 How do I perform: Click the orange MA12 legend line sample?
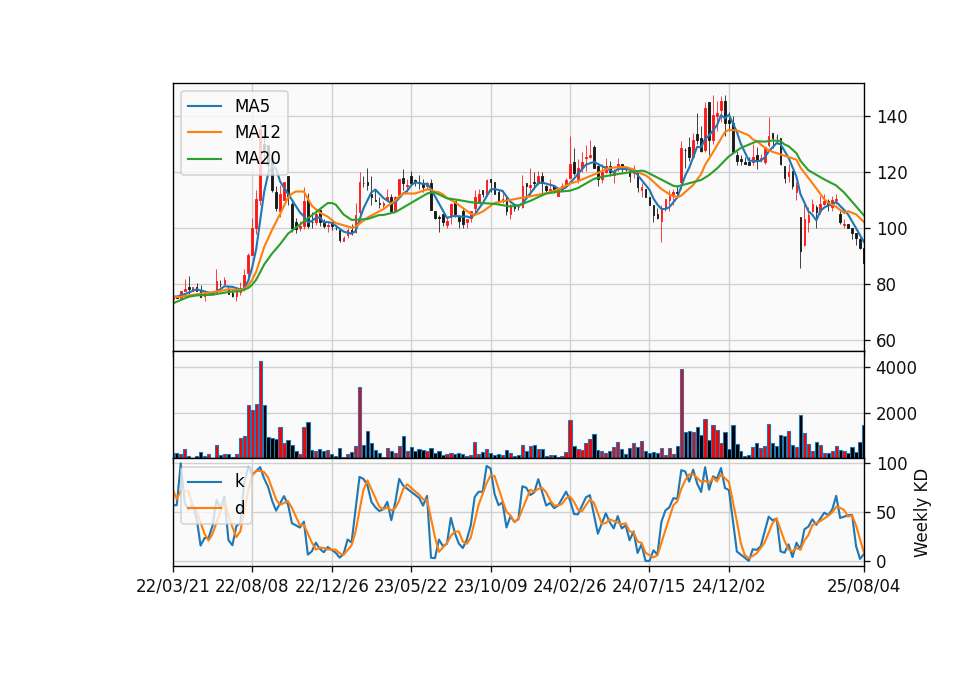pos(204,132)
